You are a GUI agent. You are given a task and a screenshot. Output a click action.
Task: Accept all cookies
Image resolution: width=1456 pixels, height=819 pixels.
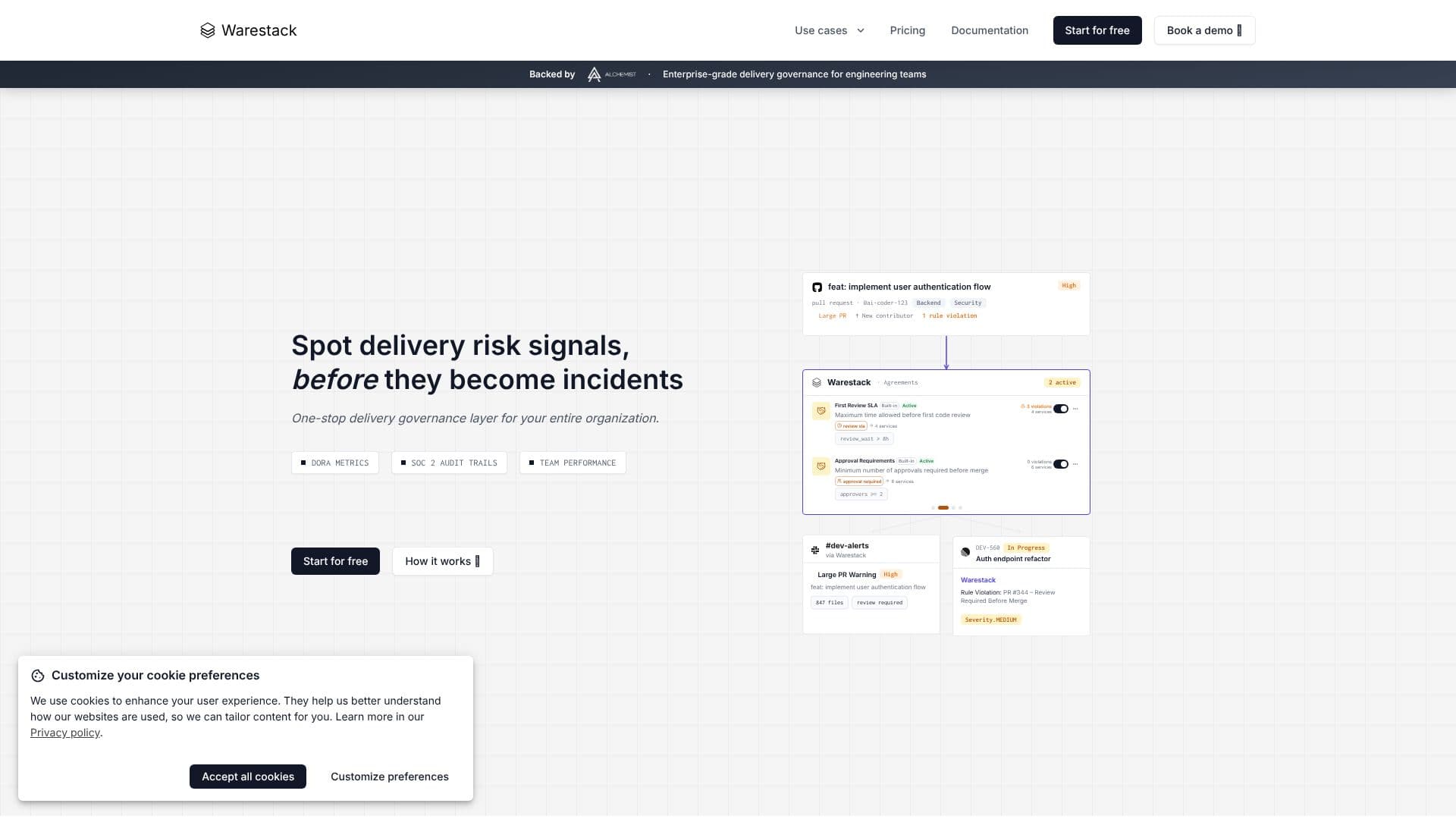click(248, 777)
